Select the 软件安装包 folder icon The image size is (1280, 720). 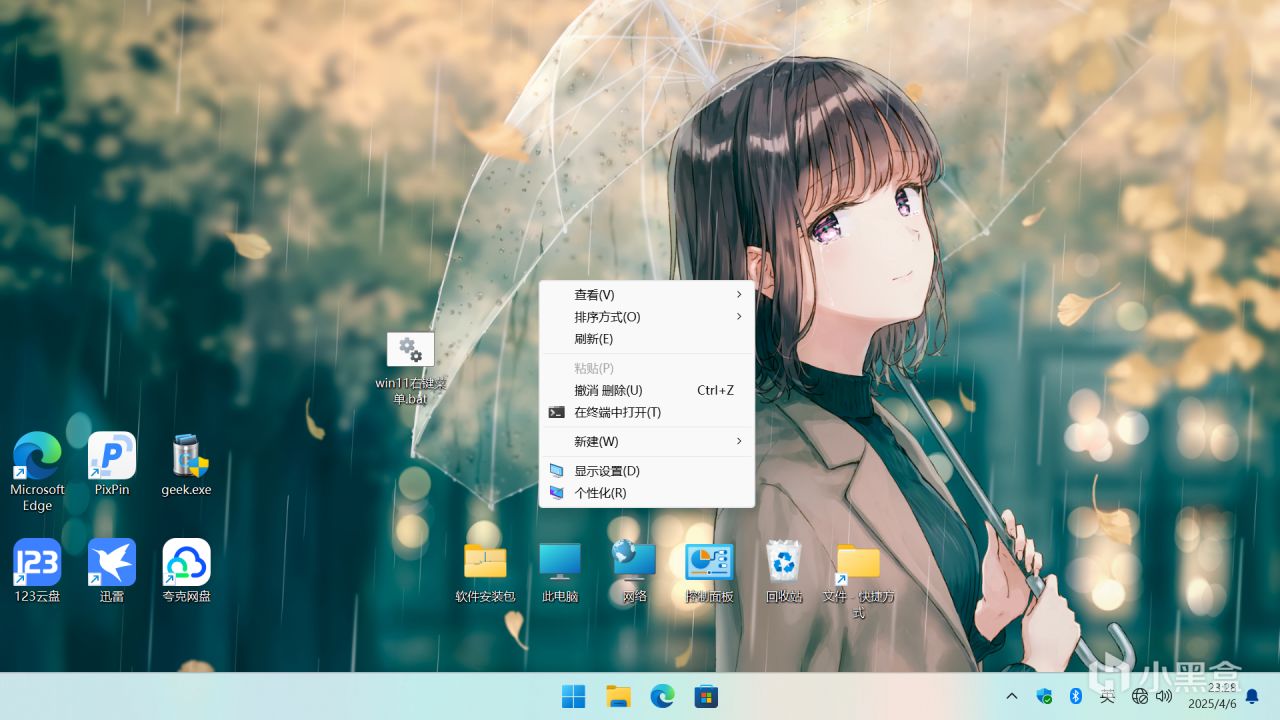485,561
